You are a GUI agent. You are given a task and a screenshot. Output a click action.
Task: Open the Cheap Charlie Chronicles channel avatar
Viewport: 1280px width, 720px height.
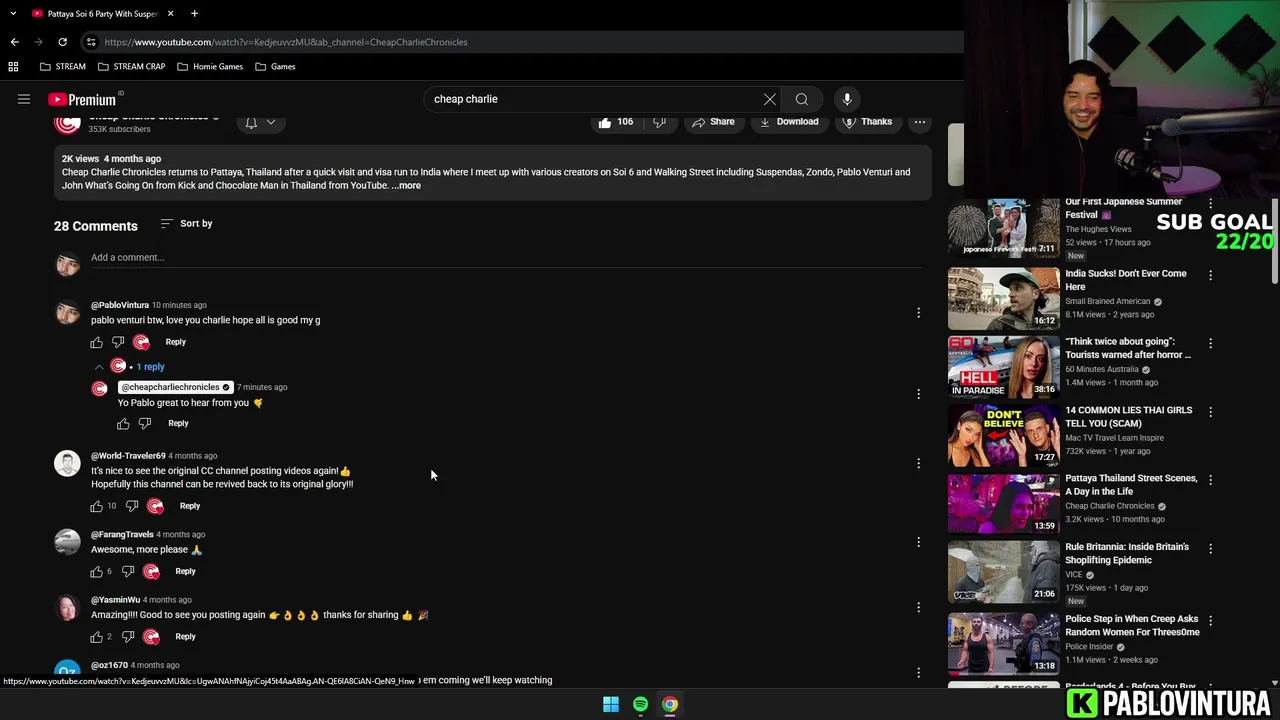point(67,123)
